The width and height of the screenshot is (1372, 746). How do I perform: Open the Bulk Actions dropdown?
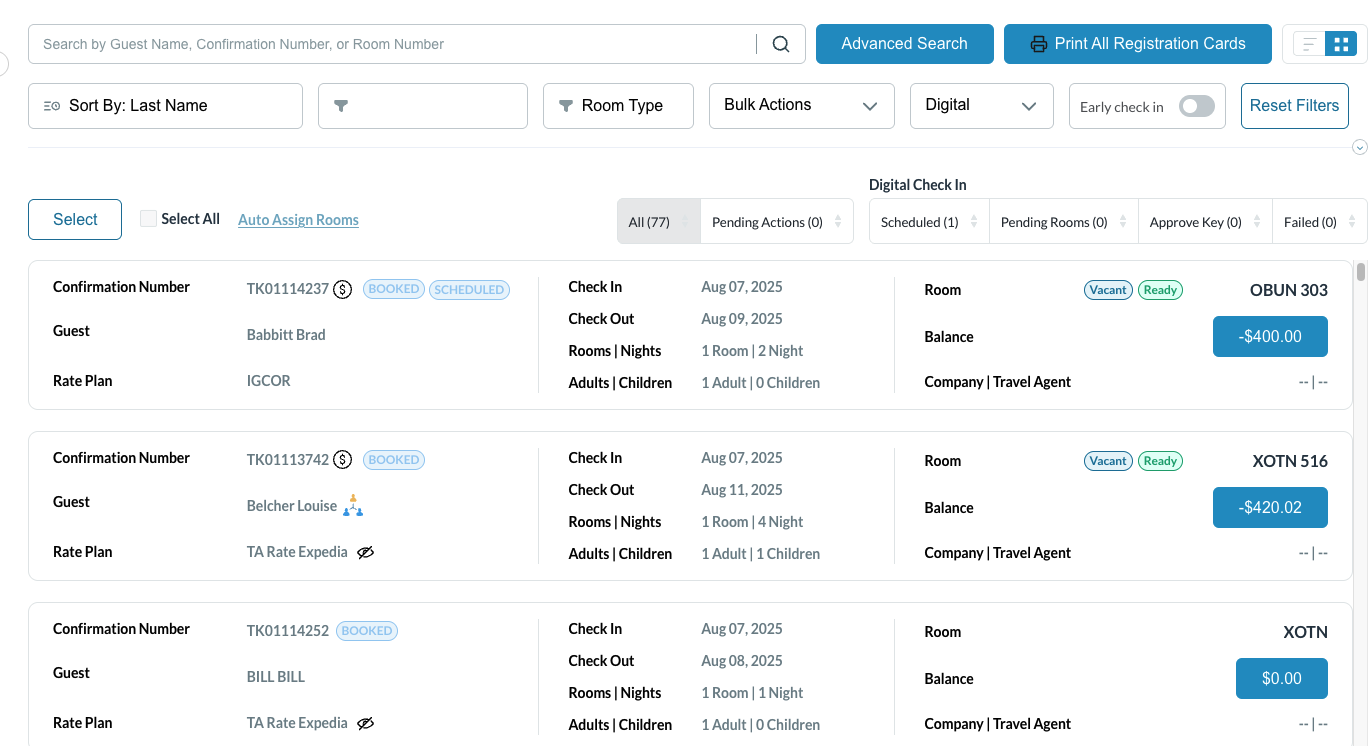pyautogui.click(x=801, y=106)
